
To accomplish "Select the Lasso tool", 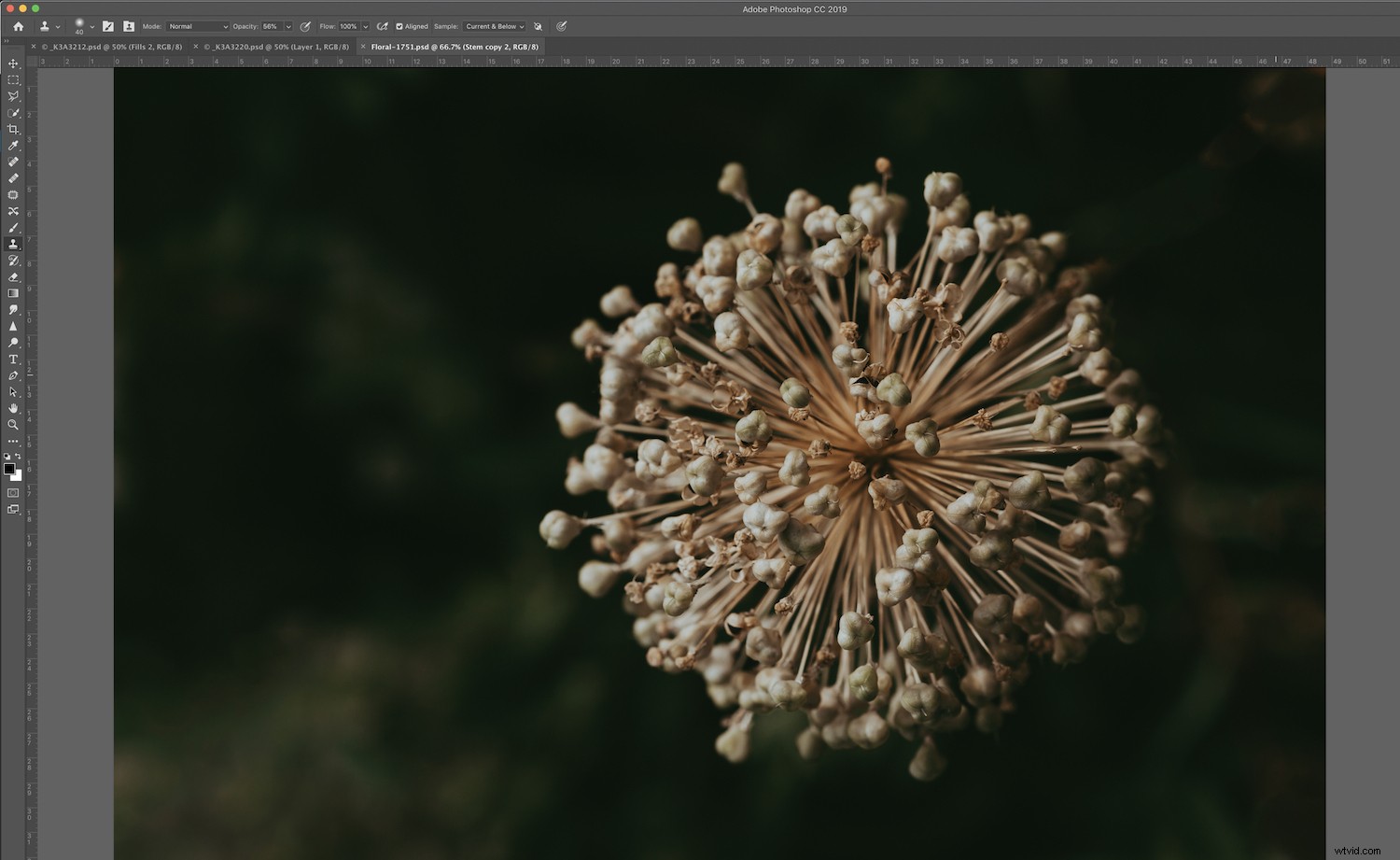I will click(x=13, y=96).
